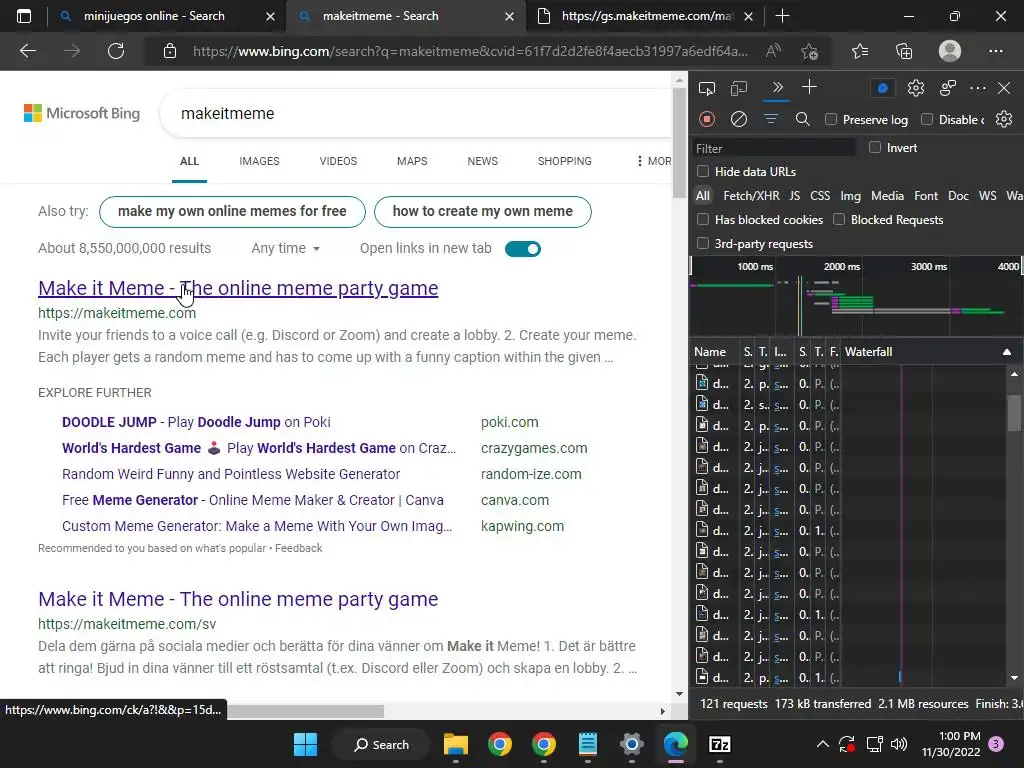Show more DevTools tabs chevron

point(777,88)
